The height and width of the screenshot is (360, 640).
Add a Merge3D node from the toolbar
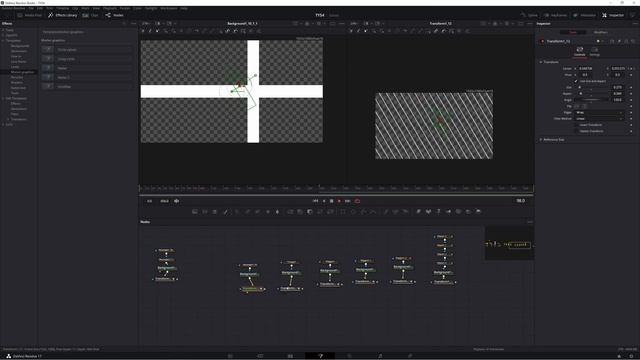tap(448, 211)
